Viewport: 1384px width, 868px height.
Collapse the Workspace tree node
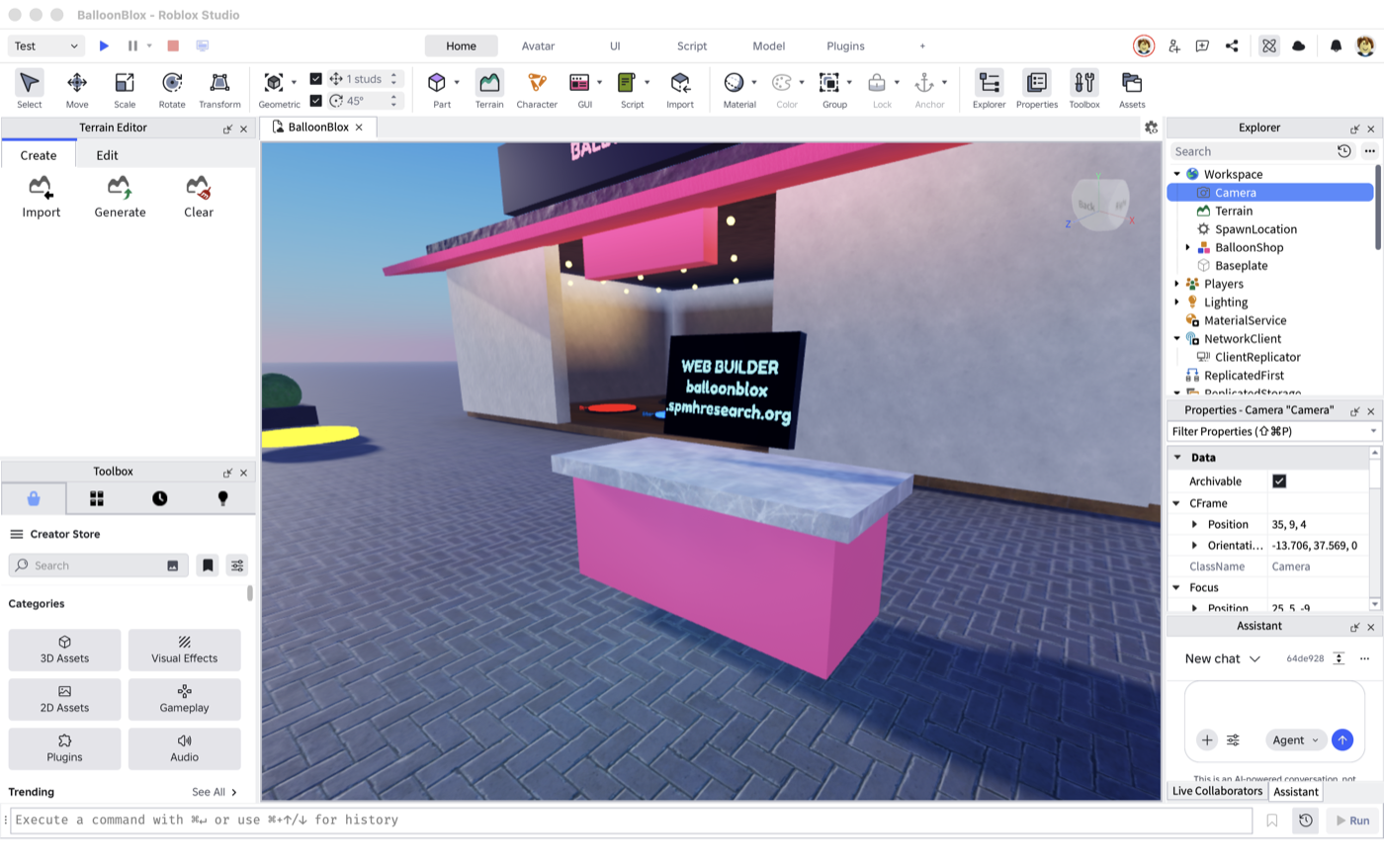coord(1176,174)
